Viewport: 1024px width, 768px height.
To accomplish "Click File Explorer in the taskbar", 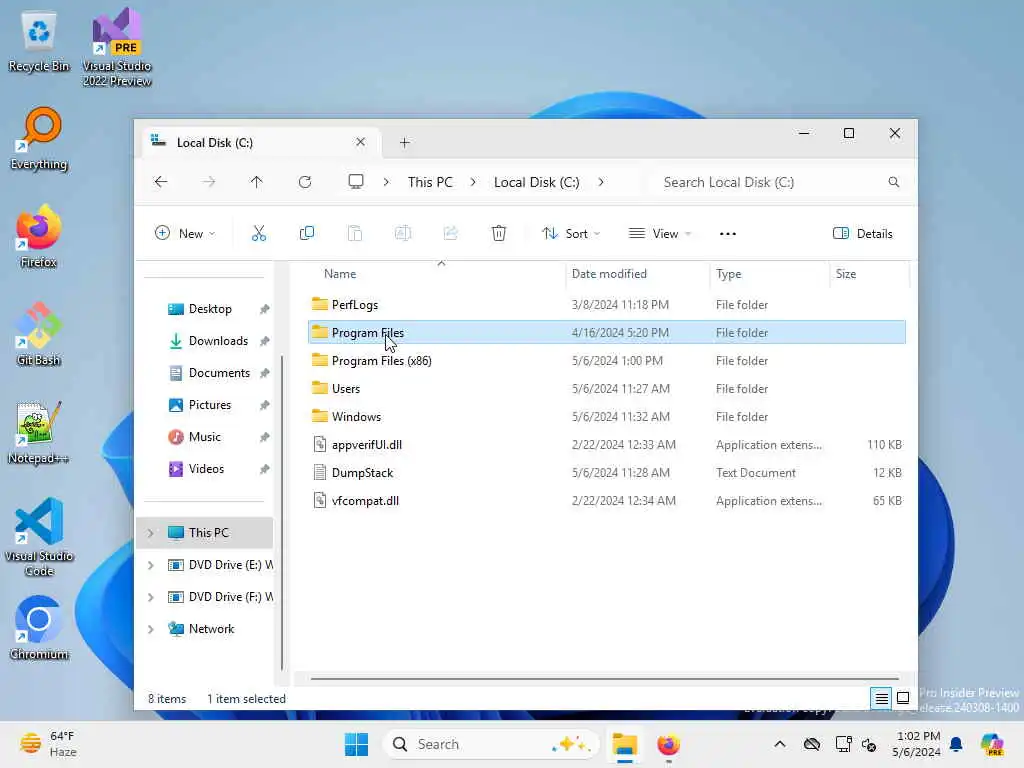I will (x=624, y=744).
